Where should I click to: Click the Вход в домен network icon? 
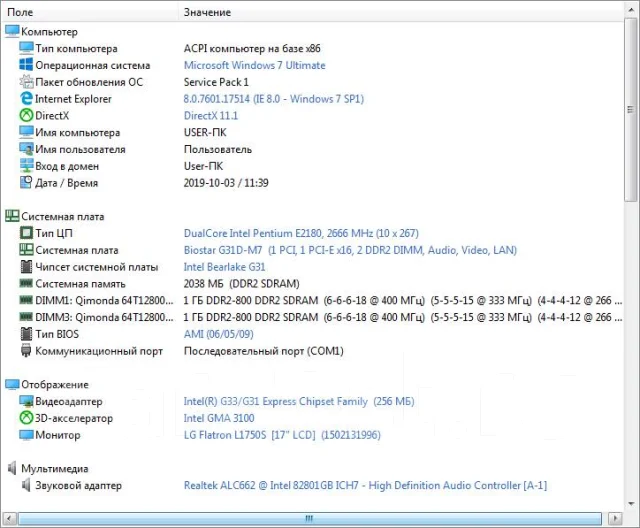[26, 166]
